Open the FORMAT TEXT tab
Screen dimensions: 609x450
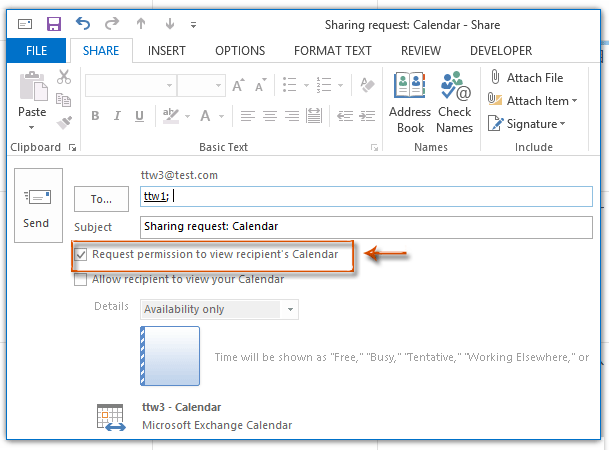click(333, 51)
